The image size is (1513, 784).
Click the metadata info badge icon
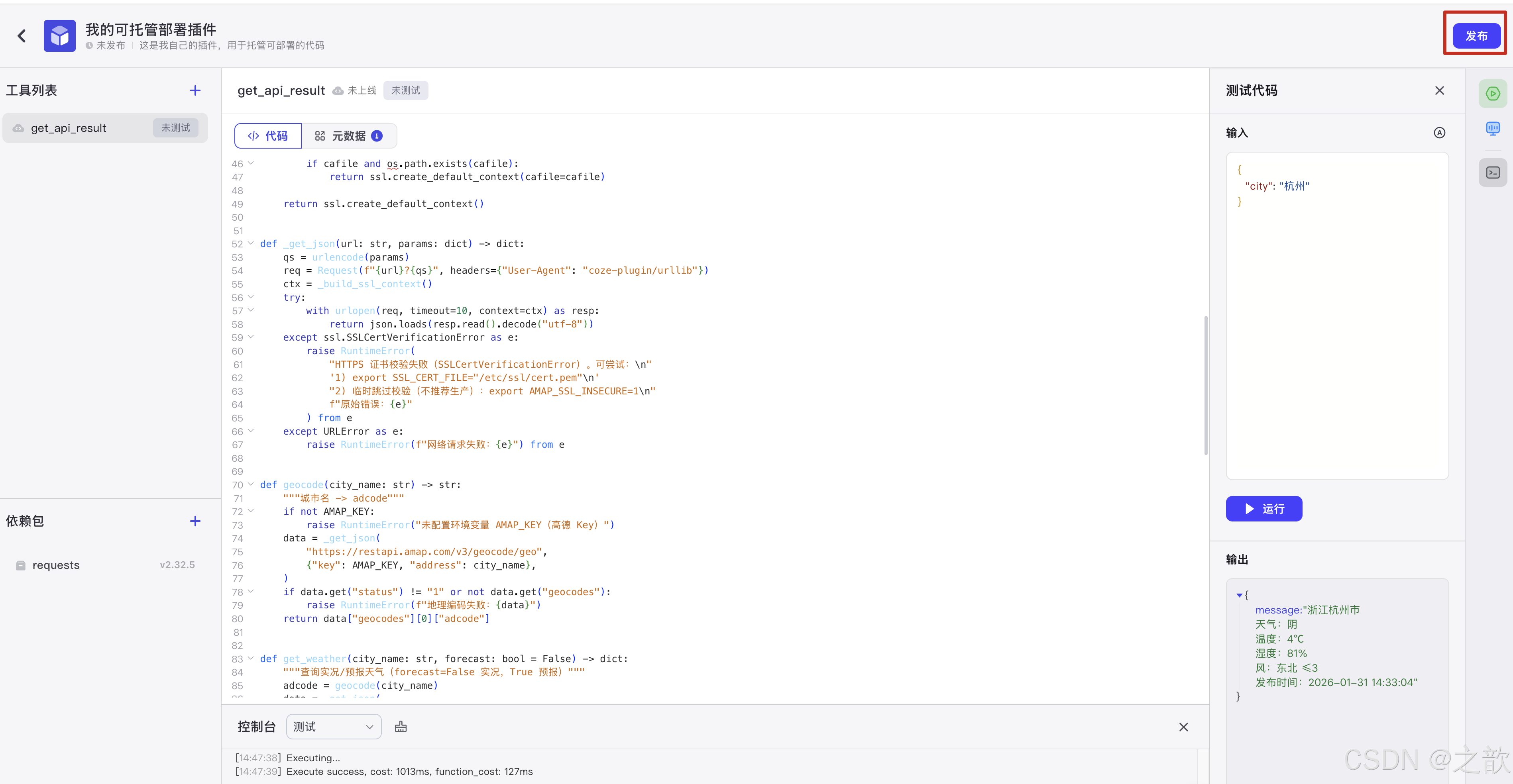pyautogui.click(x=377, y=136)
